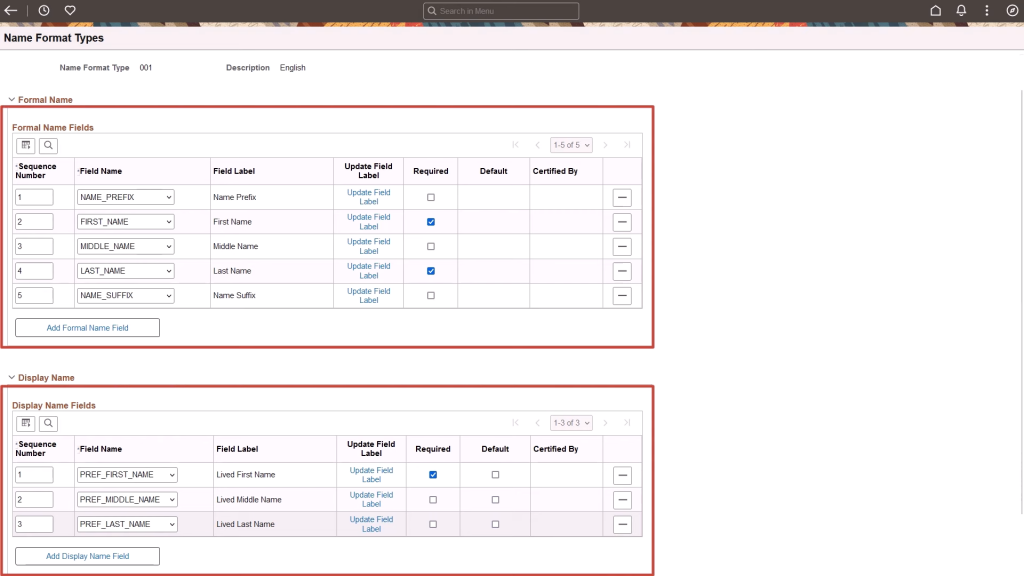1024x576 pixels.
Task: Open the NavBar compass icon
Action: pos(1011,10)
